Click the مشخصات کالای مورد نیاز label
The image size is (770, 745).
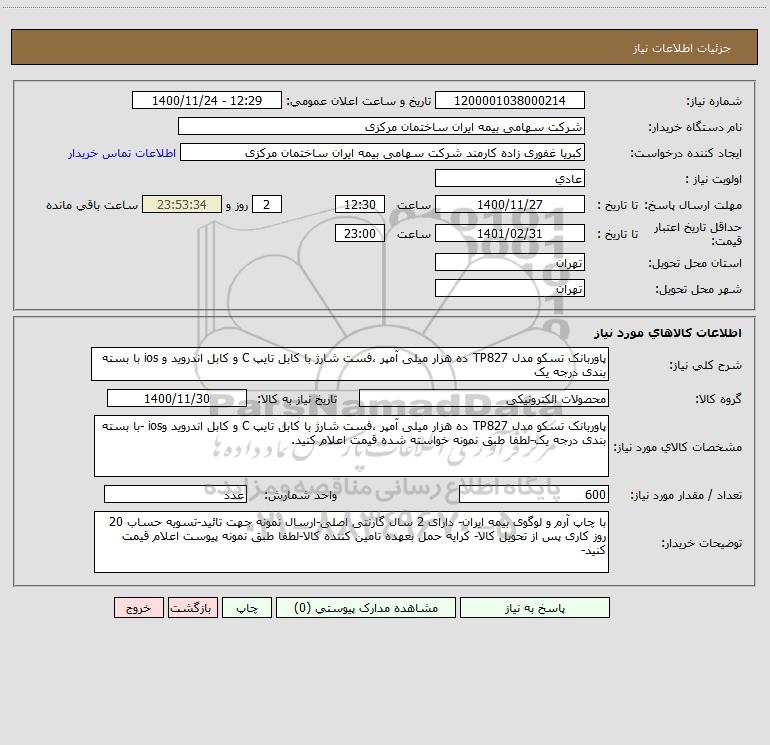tap(679, 447)
